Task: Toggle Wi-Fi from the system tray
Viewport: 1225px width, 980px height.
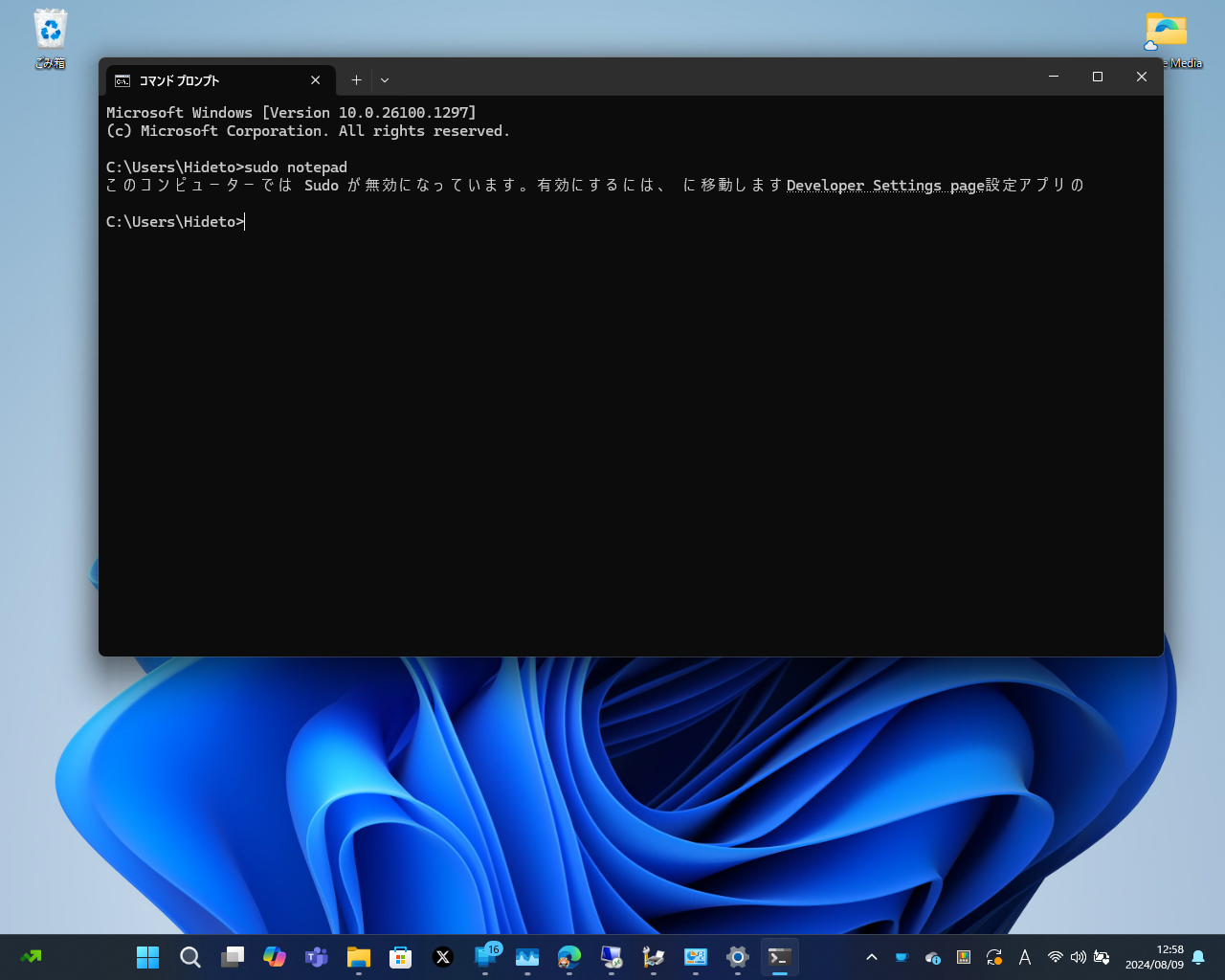Action: pyautogui.click(x=1055, y=956)
